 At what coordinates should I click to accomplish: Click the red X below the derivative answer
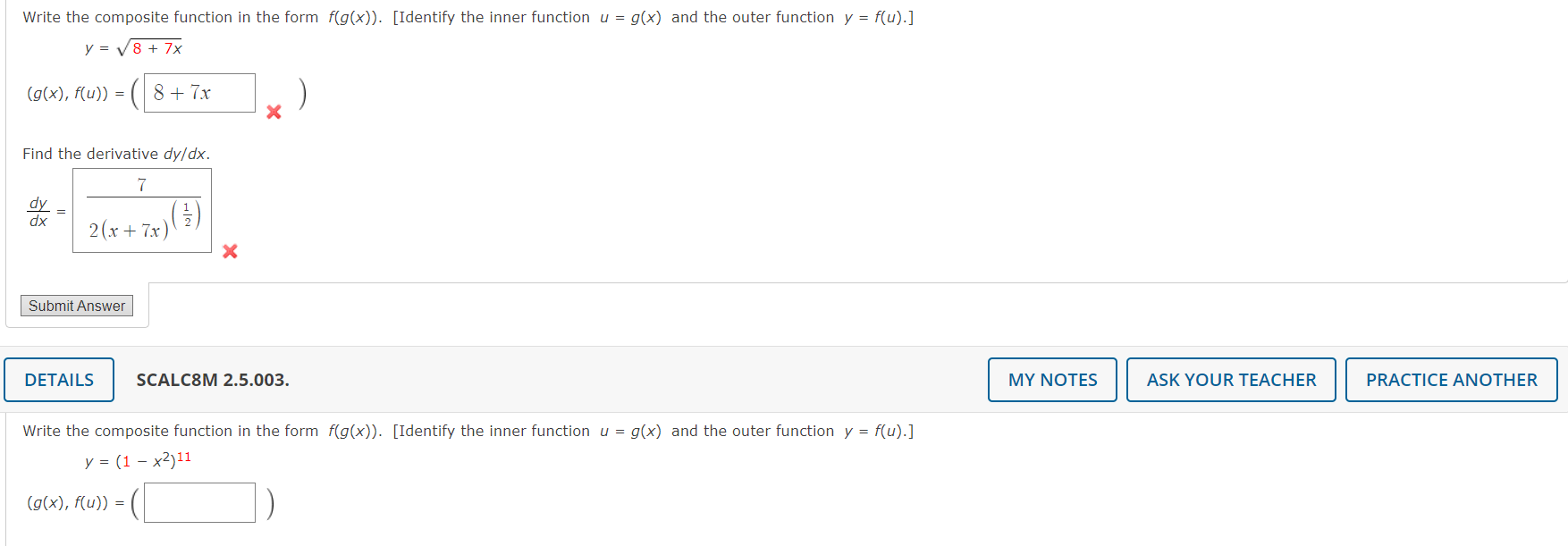(x=230, y=251)
